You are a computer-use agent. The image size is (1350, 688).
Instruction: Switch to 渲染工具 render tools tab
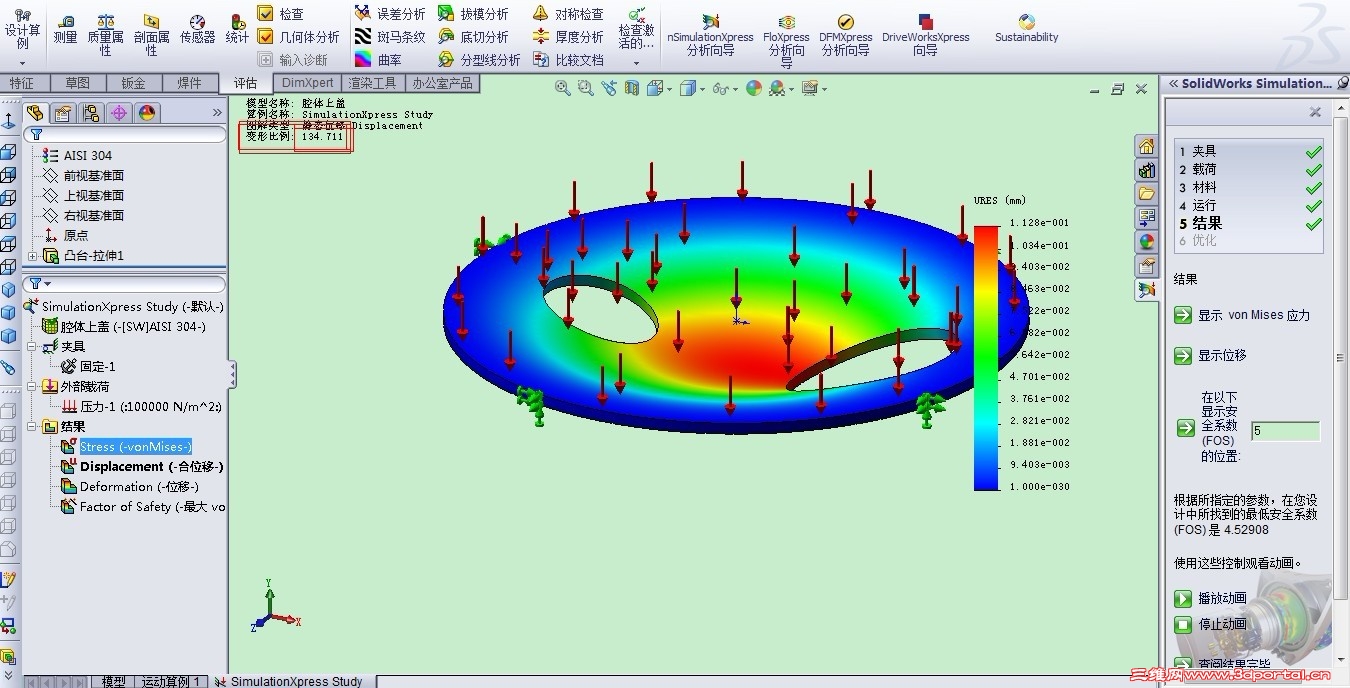click(x=373, y=83)
